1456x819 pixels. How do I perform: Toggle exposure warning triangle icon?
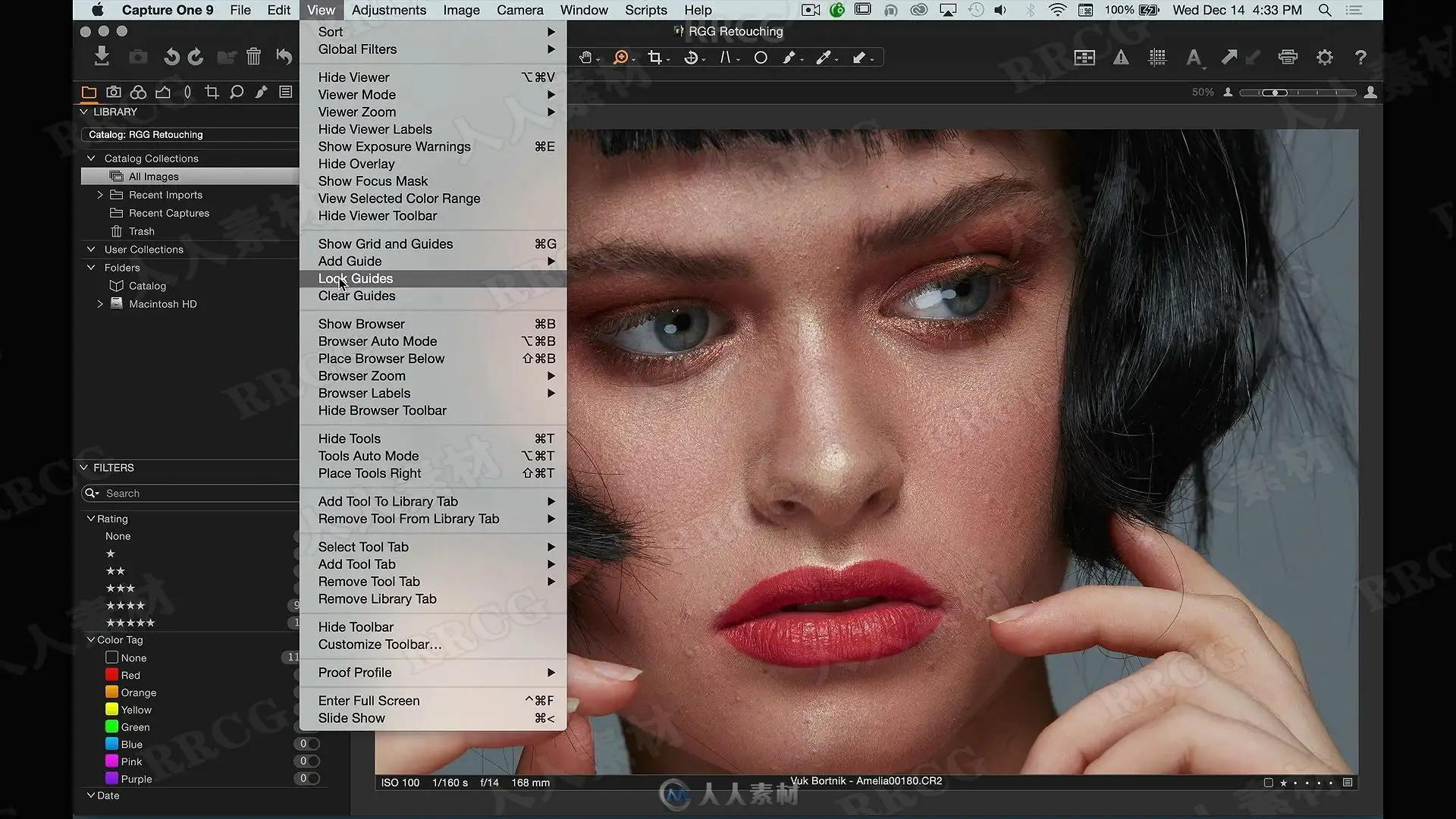1121,58
